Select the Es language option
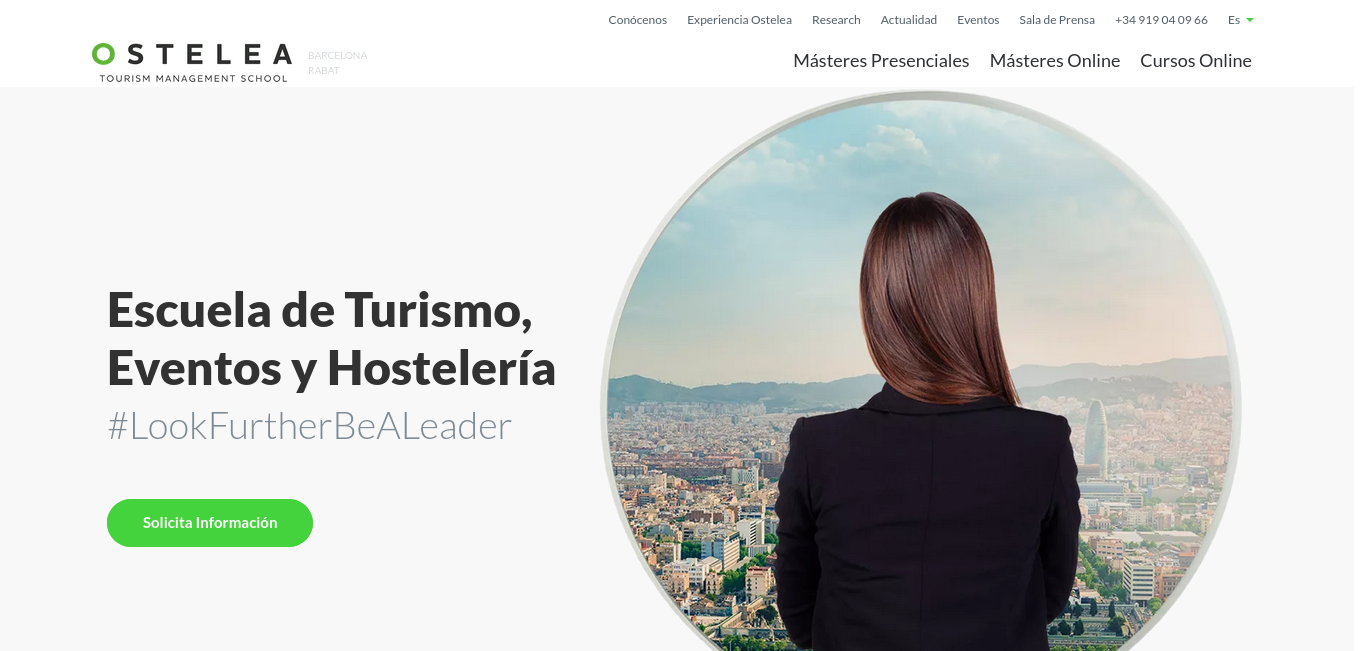This screenshot has height=651, width=1366. click(x=1234, y=20)
